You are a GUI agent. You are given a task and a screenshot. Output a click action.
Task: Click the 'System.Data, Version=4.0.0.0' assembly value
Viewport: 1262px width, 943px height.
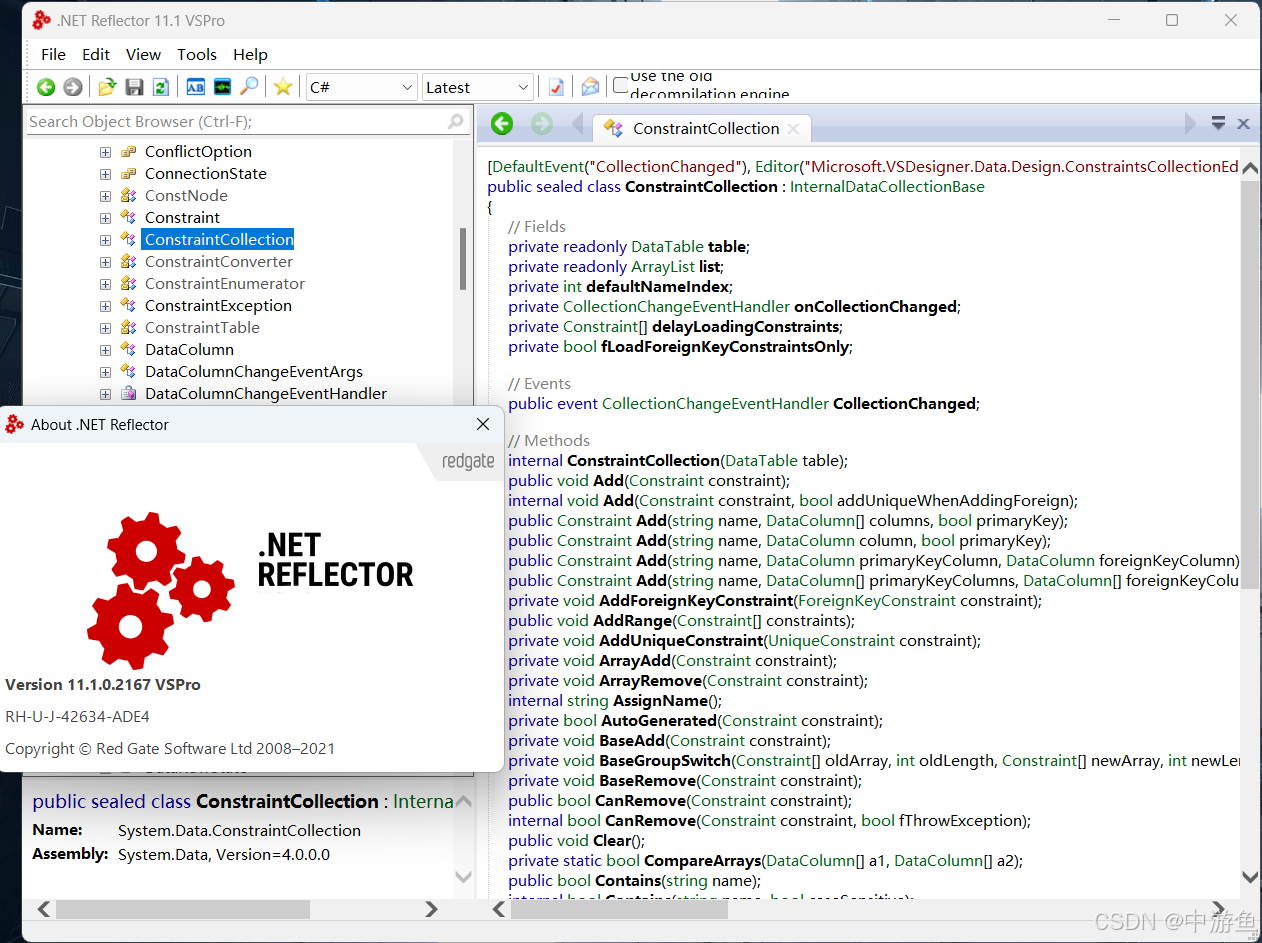(224, 854)
